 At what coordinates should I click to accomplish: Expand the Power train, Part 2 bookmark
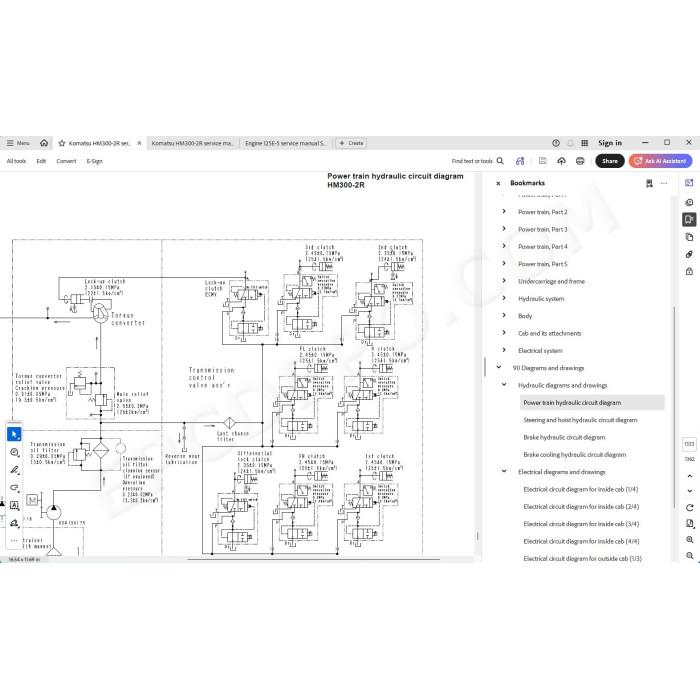pyautogui.click(x=504, y=211)
